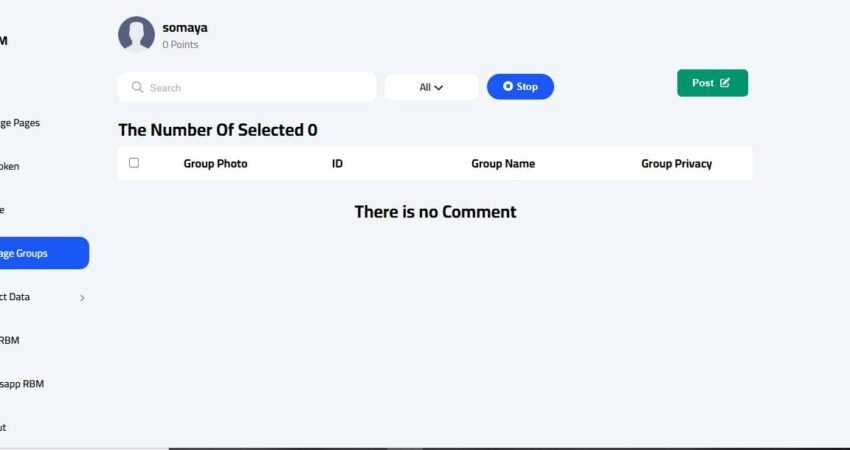Expand the Data submenu arrow in the sidebar

pos(82,298)
